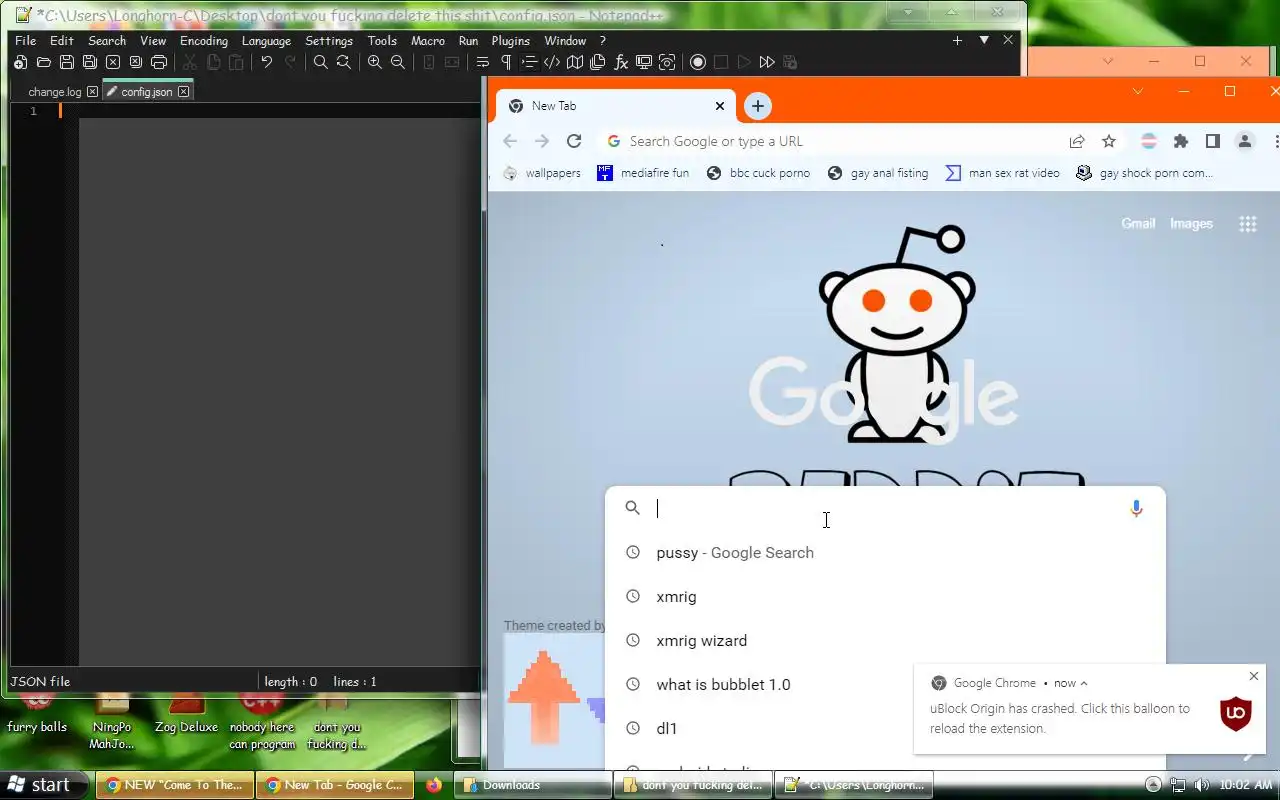Switch to the change.log tab
Viewport: 1280px width, 800px height.
coord(55,92)
